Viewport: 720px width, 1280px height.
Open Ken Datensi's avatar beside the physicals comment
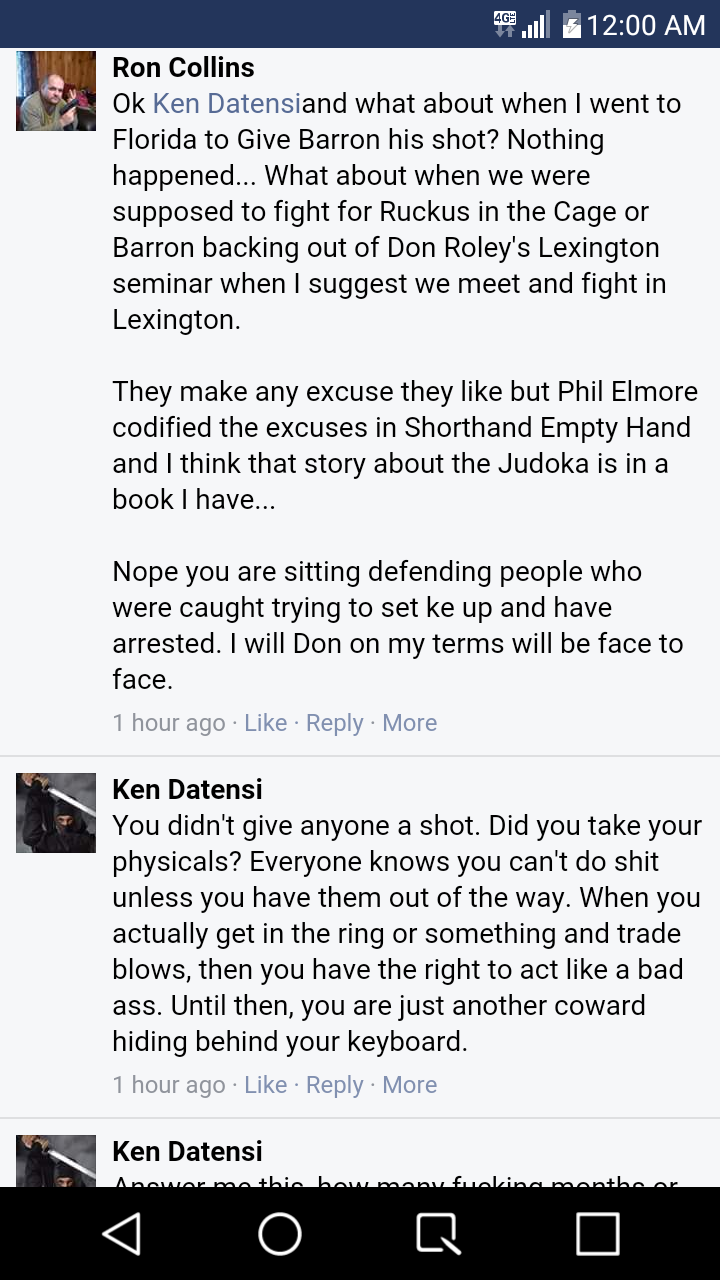point(56,813)
